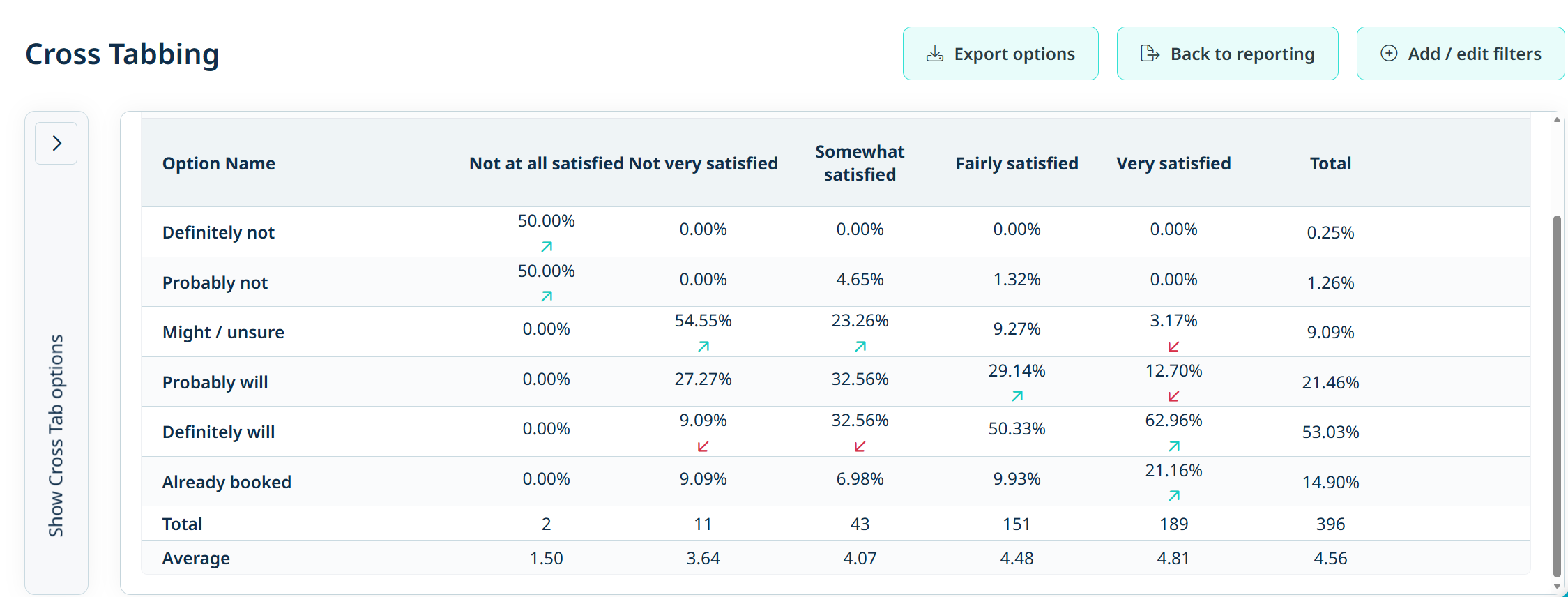Click green arrow under 21.16% Already booked
1568x597 pixels.
pos(1174,496)
